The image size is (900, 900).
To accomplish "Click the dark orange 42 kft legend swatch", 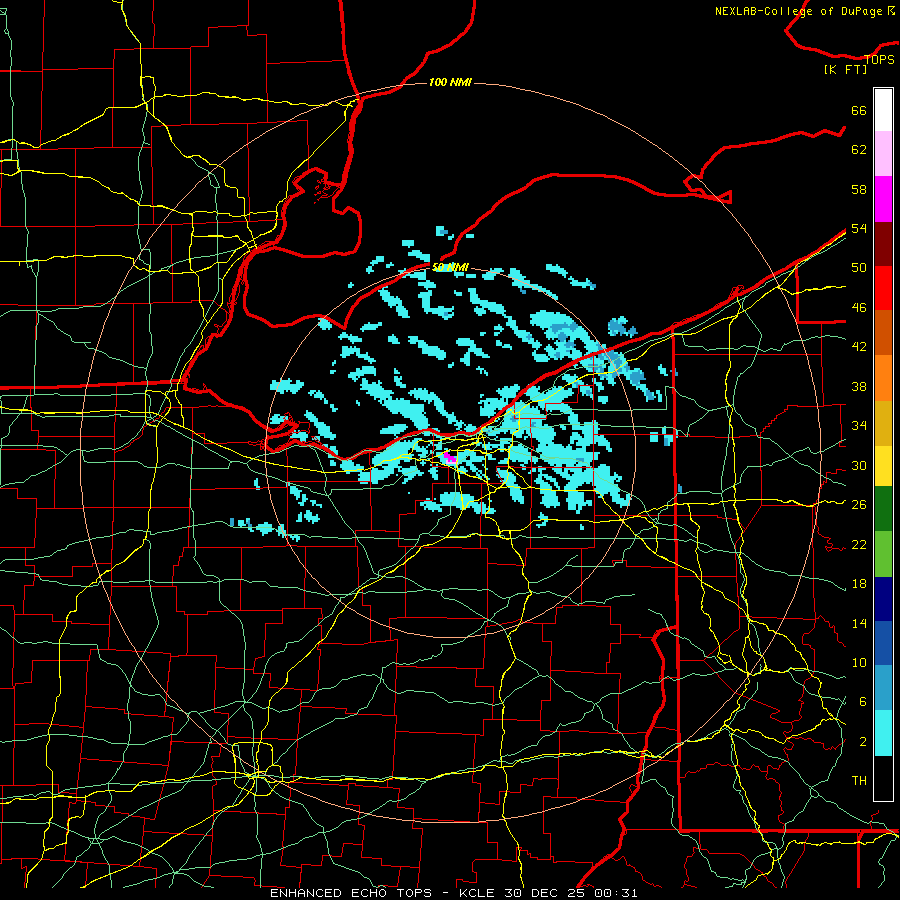I will coord(883,333).
